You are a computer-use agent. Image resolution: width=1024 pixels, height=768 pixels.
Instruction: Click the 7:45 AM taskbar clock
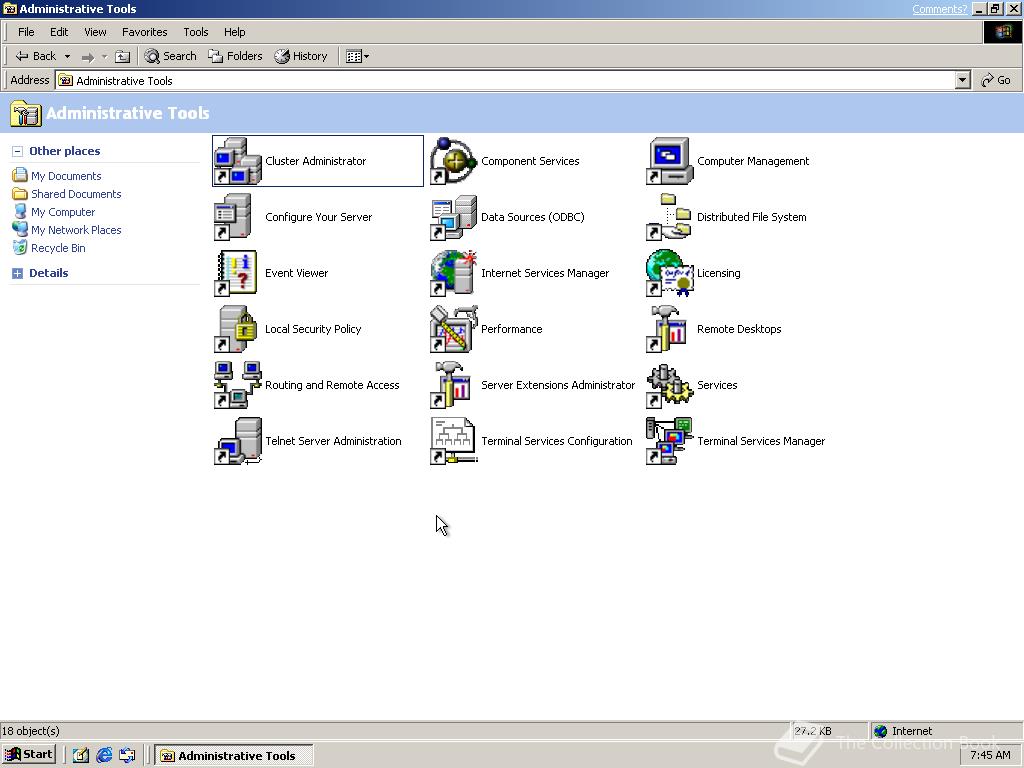click(990, 755)
